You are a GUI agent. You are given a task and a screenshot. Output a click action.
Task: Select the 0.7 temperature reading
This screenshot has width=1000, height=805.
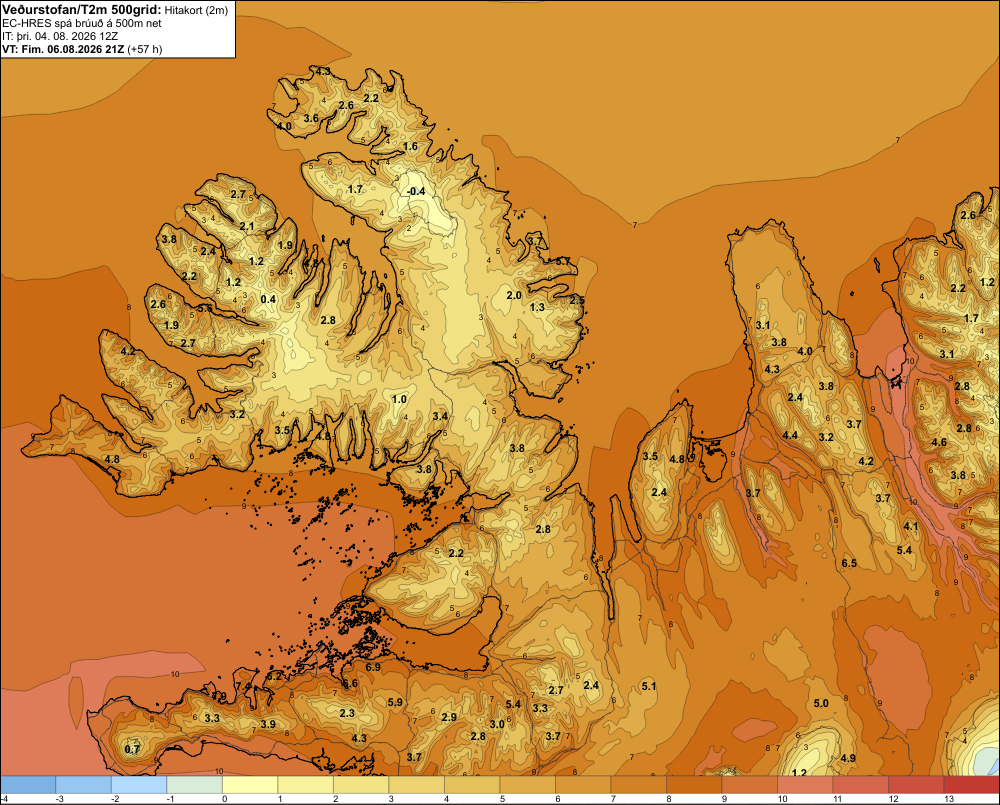[x=132, y=750]
